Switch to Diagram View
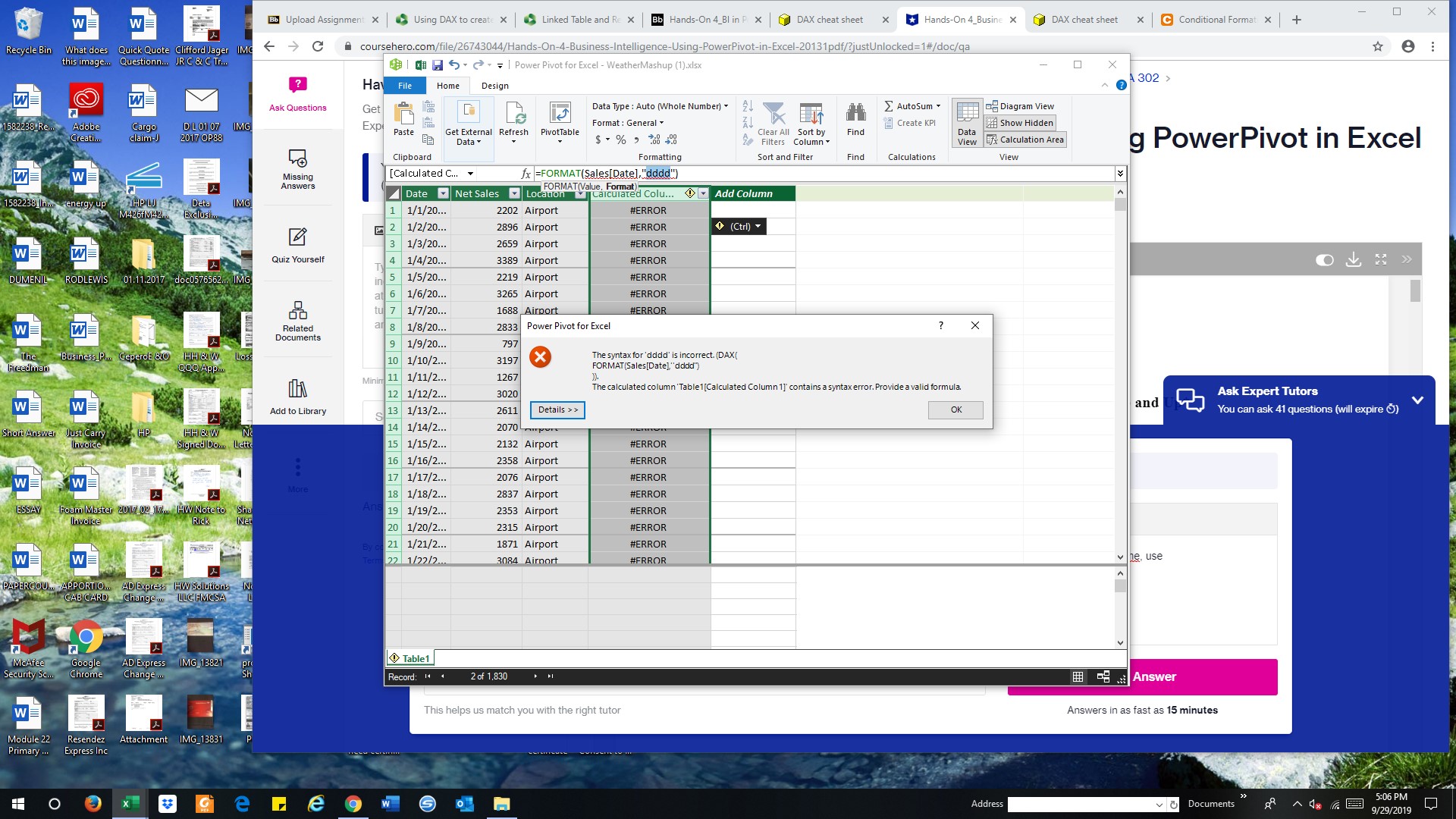This screenshot has width=1456, height=819. coord(1021,106)
